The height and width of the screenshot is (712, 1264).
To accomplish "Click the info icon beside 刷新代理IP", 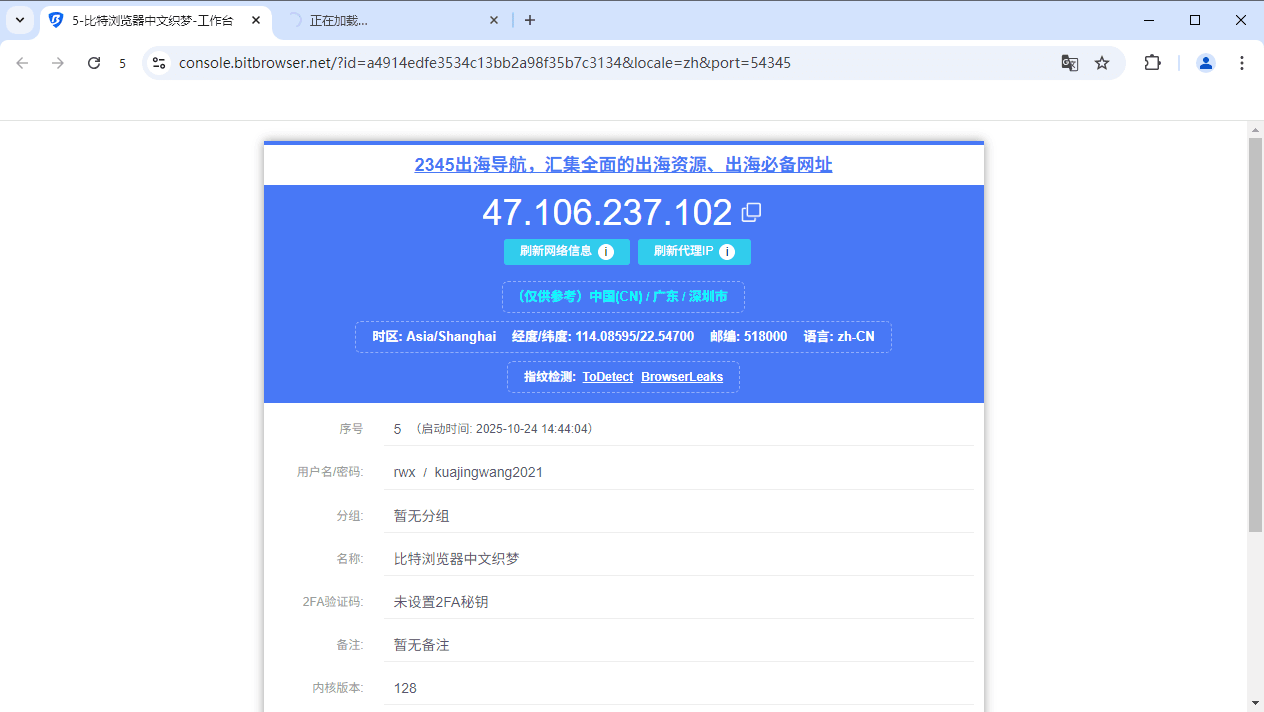I will tap(727, 252).
